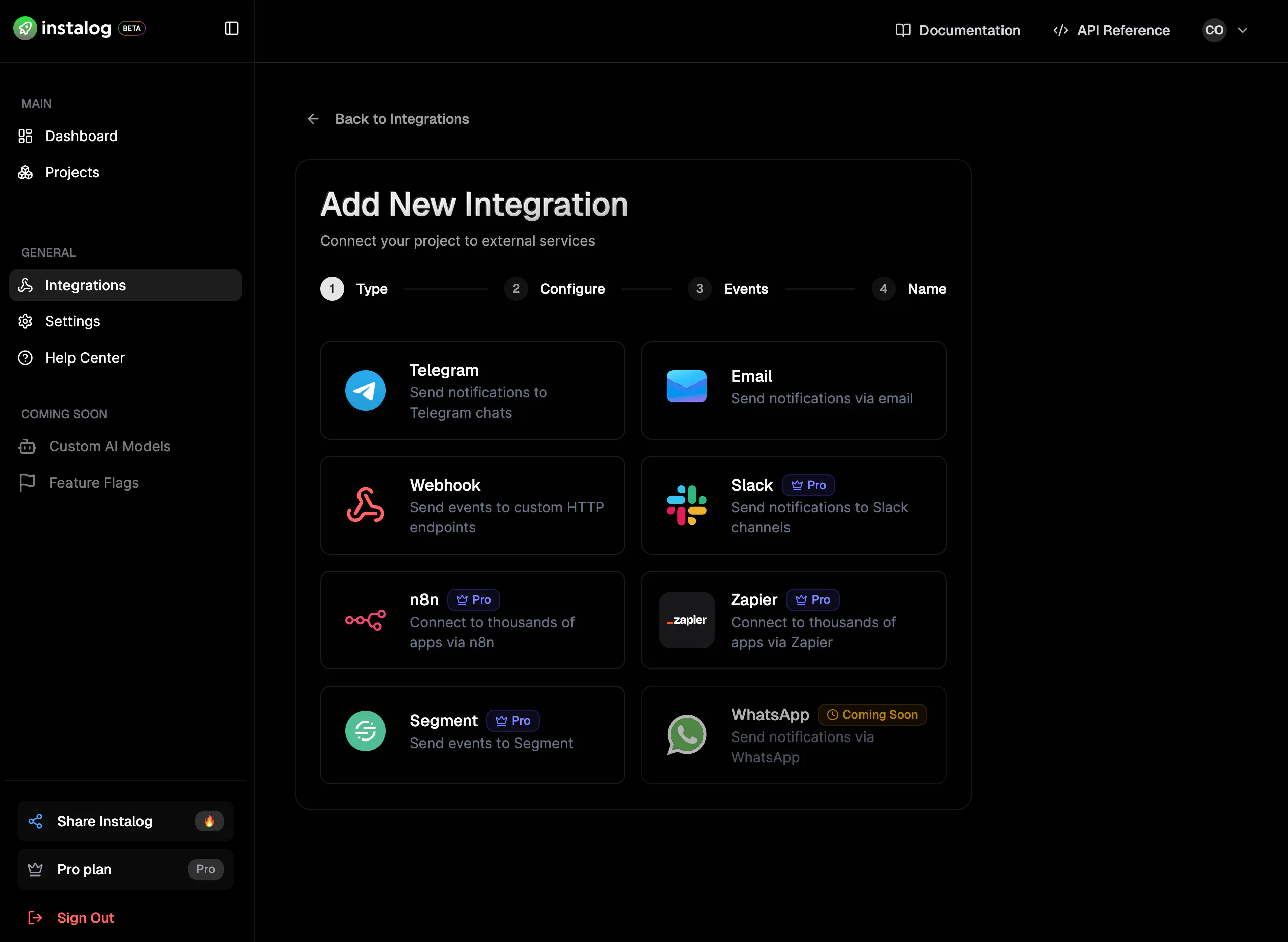Image resolution: width=1288 pixels, height=942 pixels.
Task: Choose the Telegram integration card
Action: click(472, 390)
